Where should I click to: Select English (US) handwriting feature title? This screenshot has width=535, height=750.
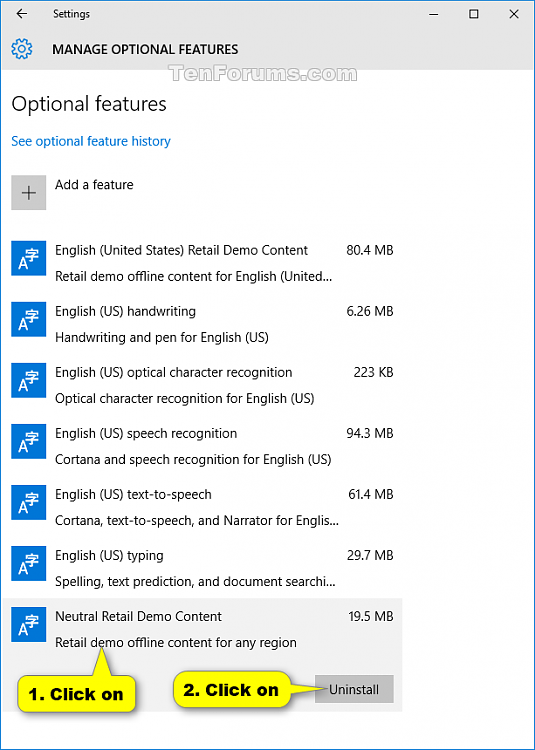(x=125, y=311)
